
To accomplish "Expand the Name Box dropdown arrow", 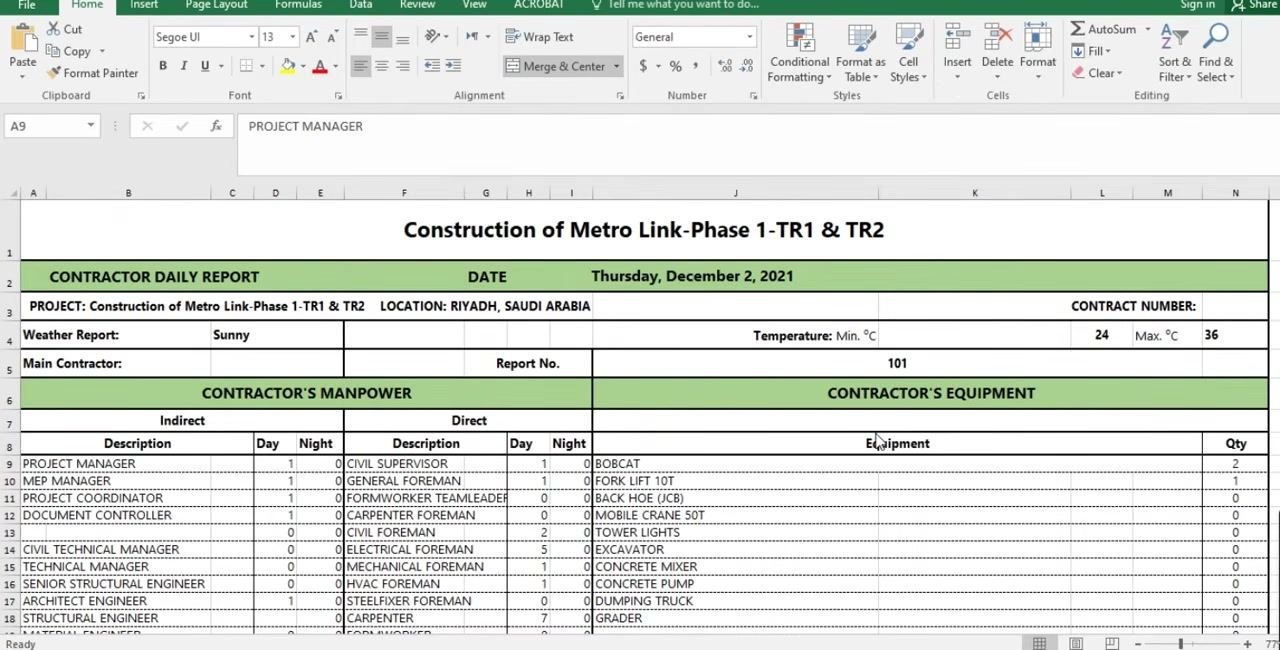I will click(x=90, y=126).
